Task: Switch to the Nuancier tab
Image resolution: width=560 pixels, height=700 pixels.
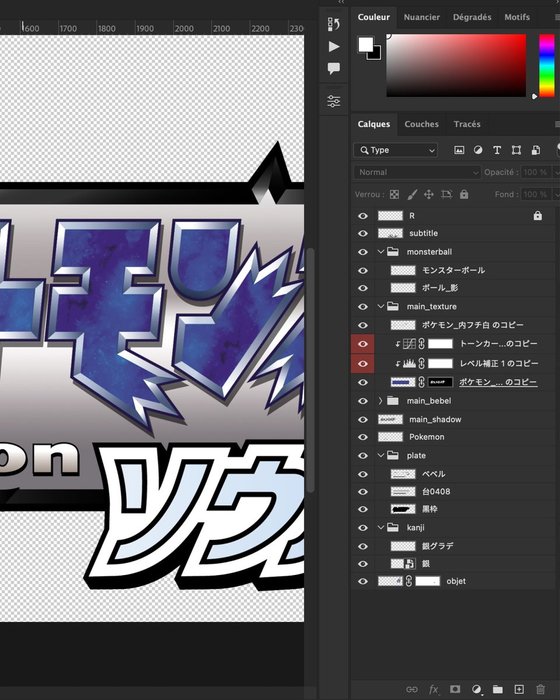Action: tap(422, 17)
